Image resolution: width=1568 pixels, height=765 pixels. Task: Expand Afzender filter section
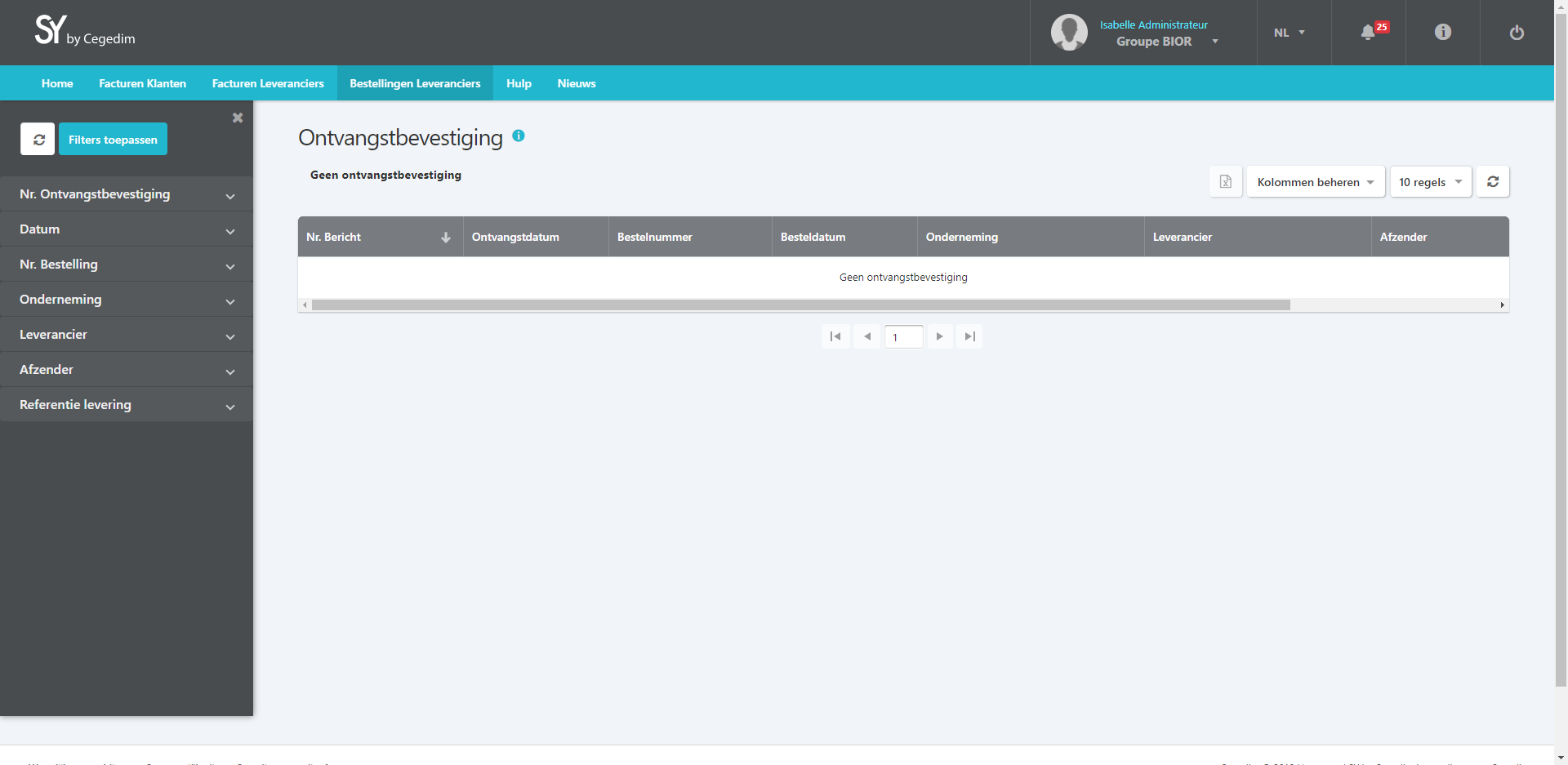[x=127, y=370]
